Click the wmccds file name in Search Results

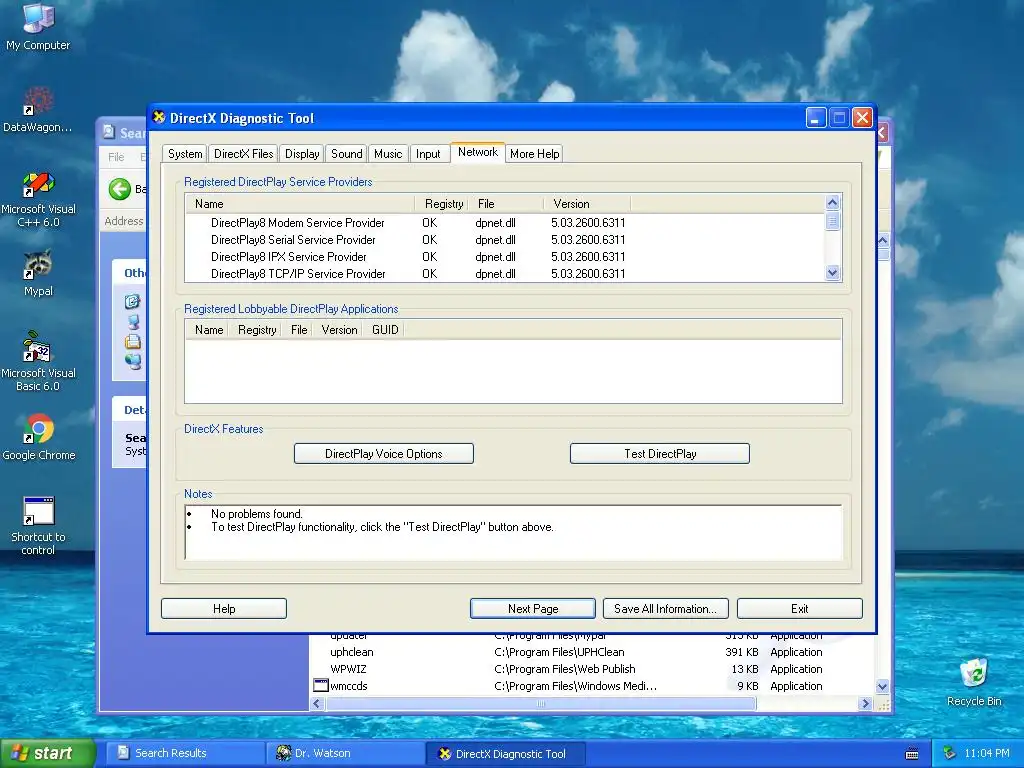coord(349,686)
